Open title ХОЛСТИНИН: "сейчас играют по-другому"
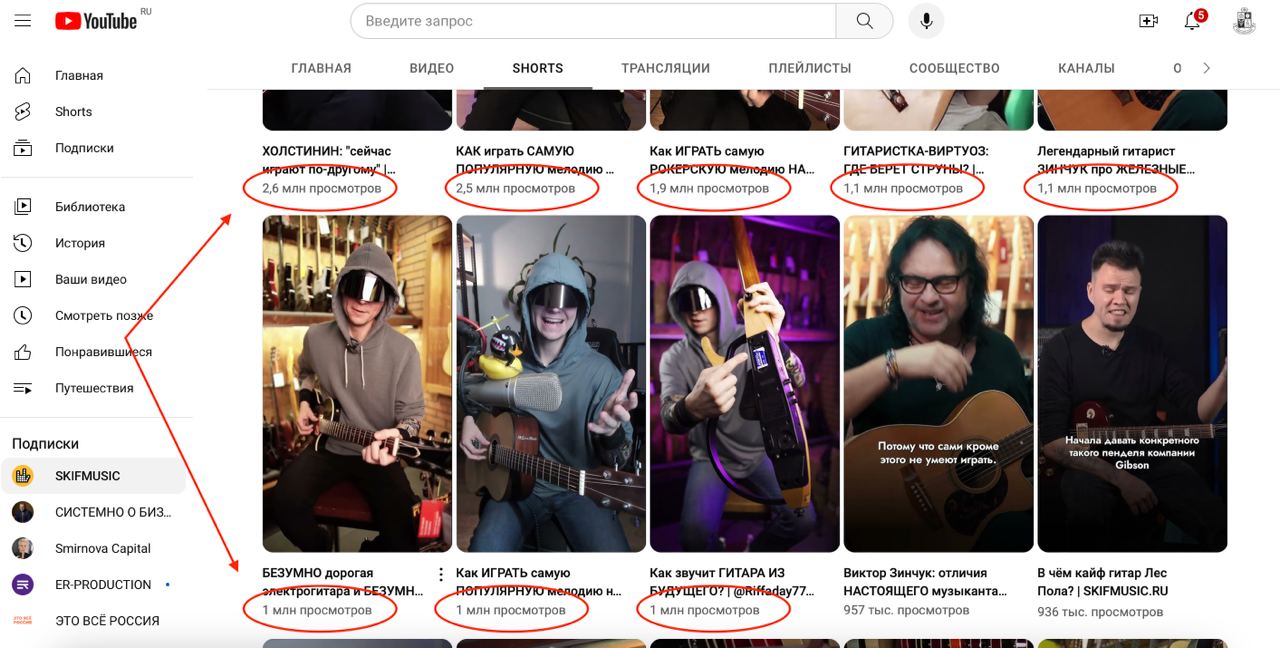1280x648 pixels. pos(329,160)
